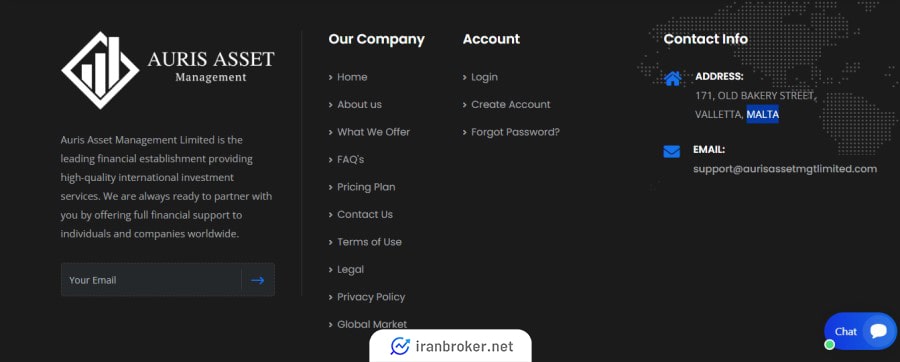Open the Privacy Policy link

(x=371, y=297)
